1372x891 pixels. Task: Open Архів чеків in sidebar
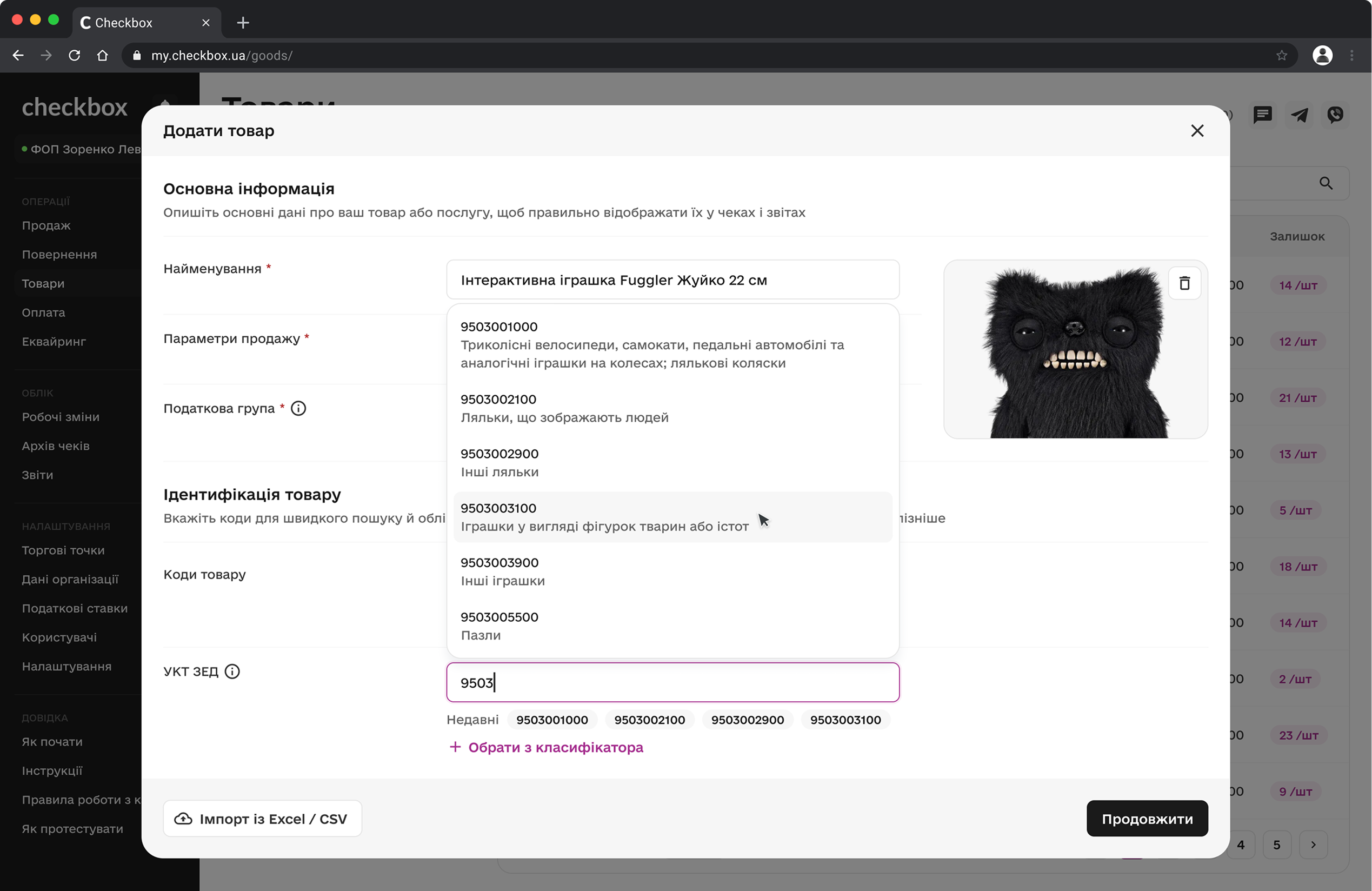tap(55, 446)
